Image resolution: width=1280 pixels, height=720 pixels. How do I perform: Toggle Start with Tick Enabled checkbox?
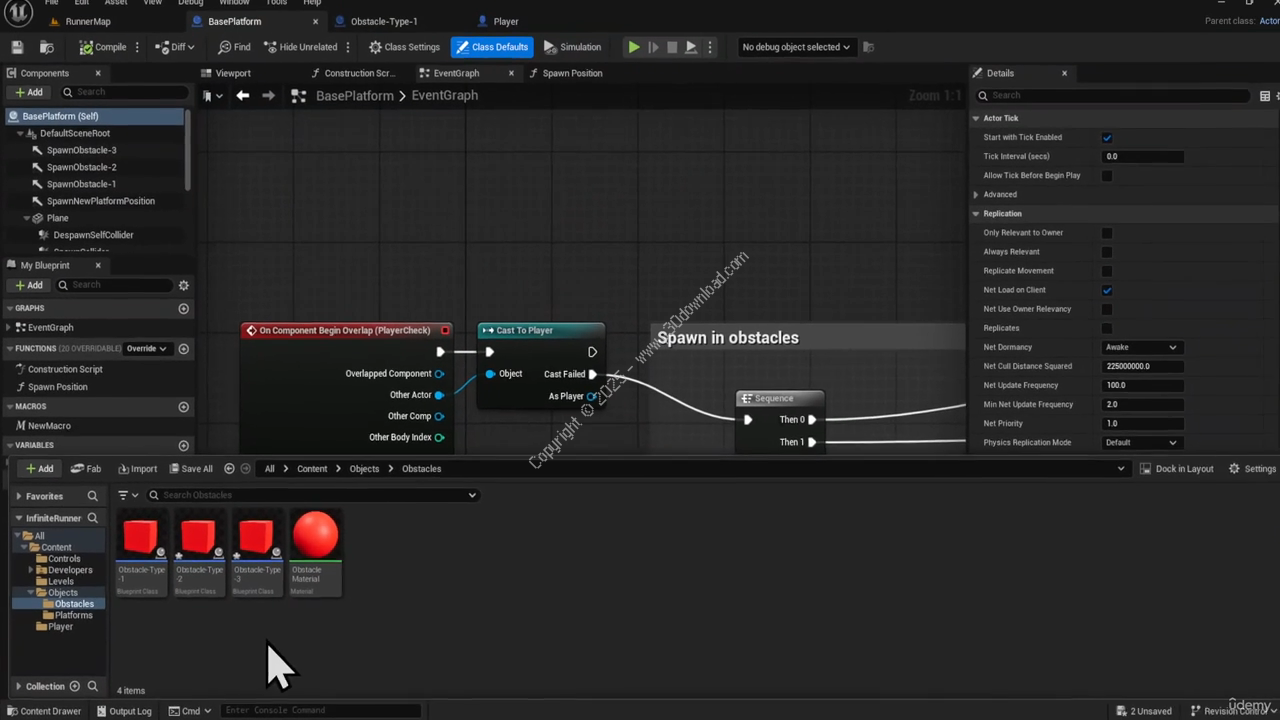(x=1106, y=137)
